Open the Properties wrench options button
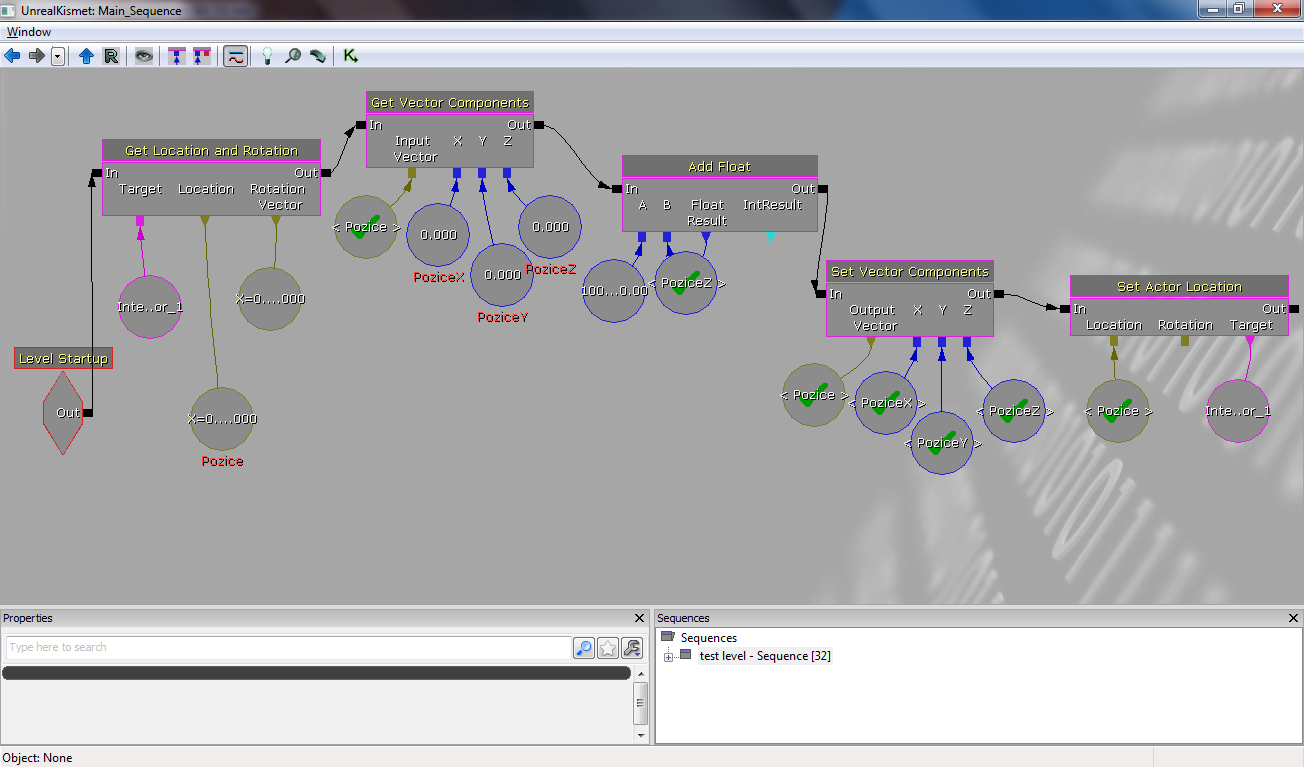Viewport: 1304px width, 768px height. (632, 648)
